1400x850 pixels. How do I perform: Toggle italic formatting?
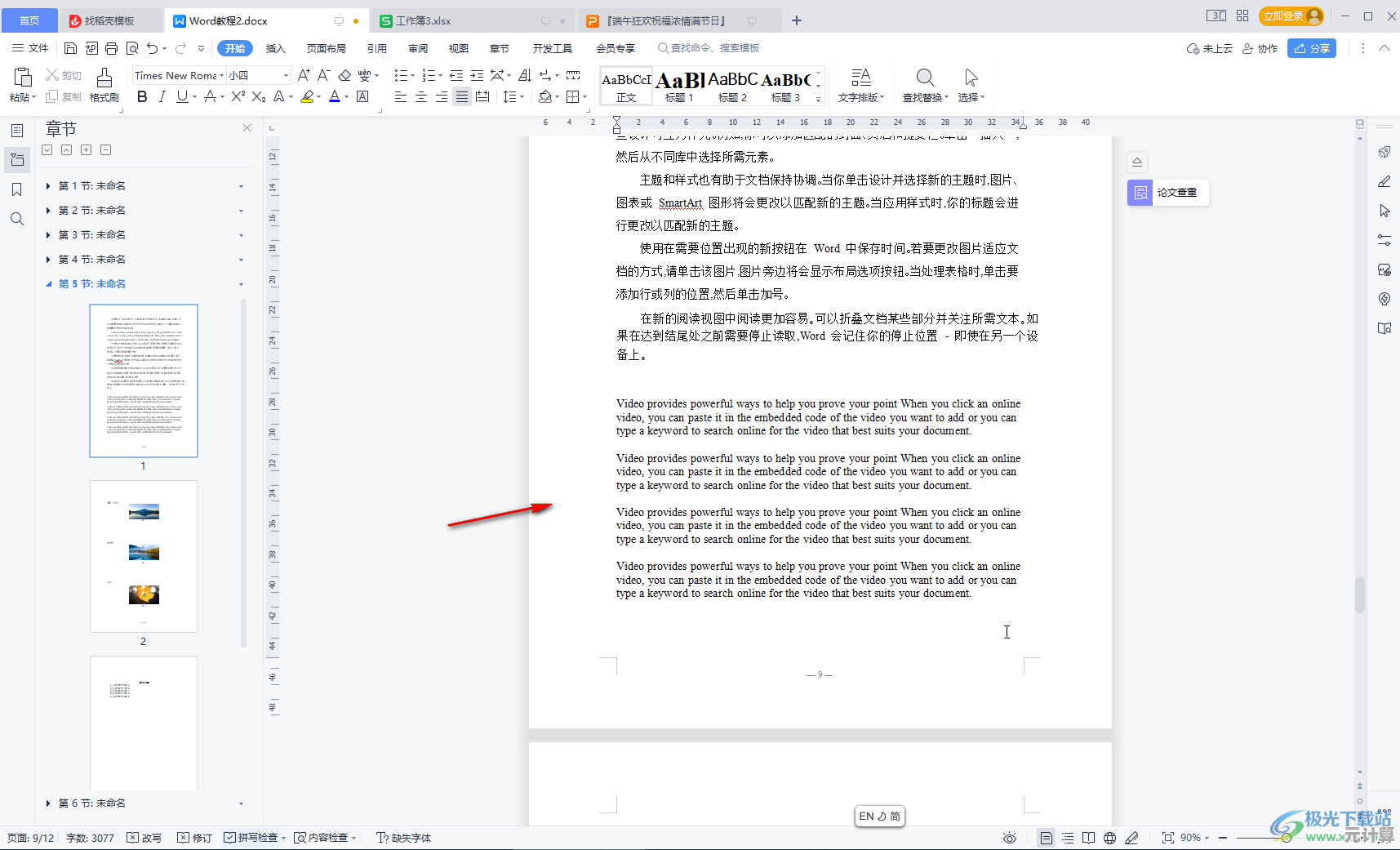coord(162,97)
